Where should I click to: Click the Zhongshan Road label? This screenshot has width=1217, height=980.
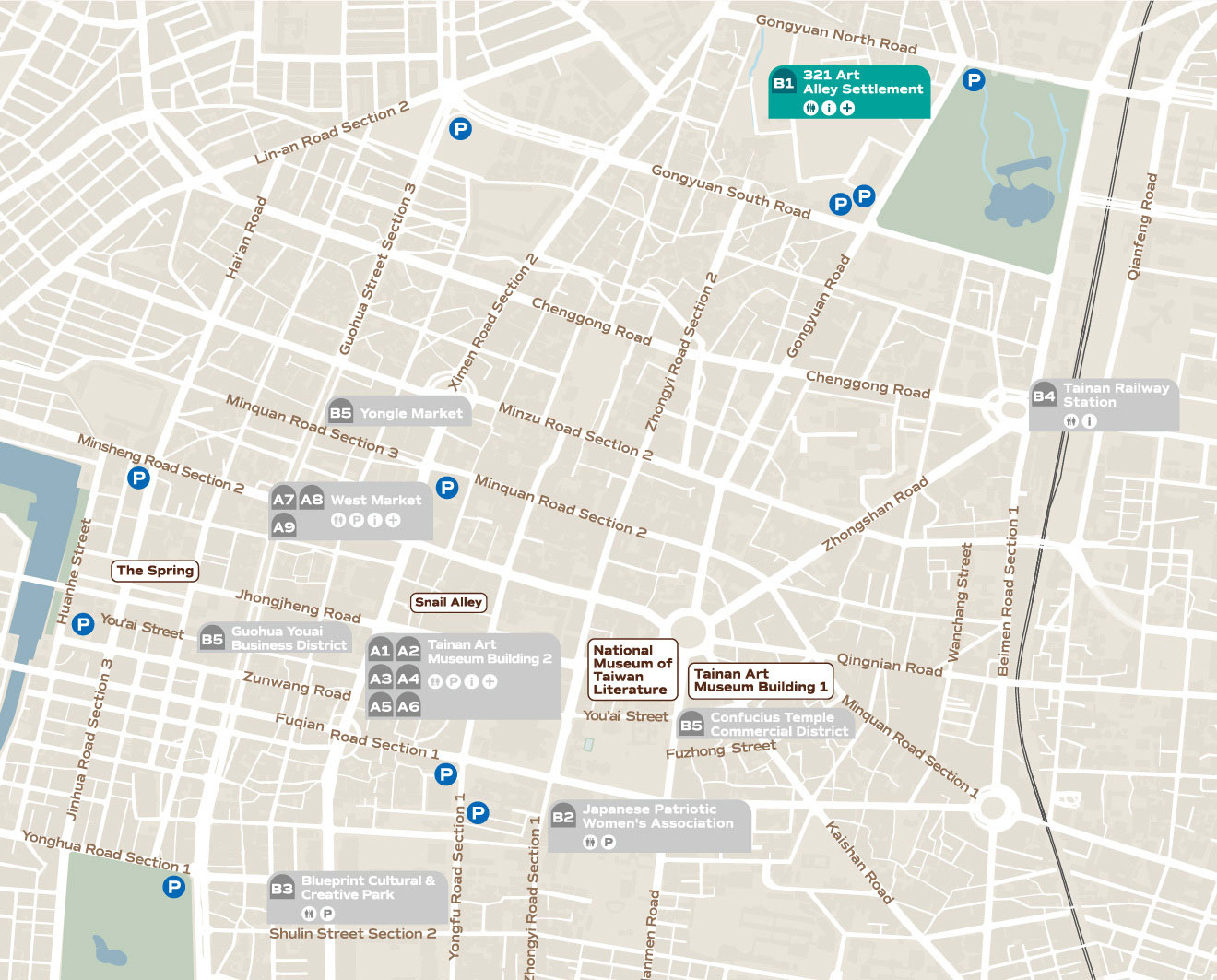pos(875,514)
